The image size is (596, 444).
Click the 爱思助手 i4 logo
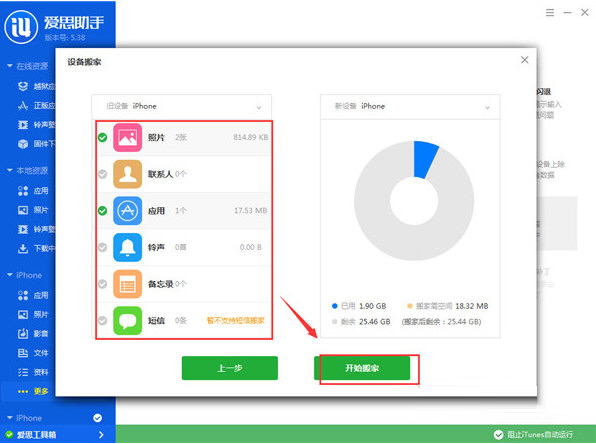21,27
